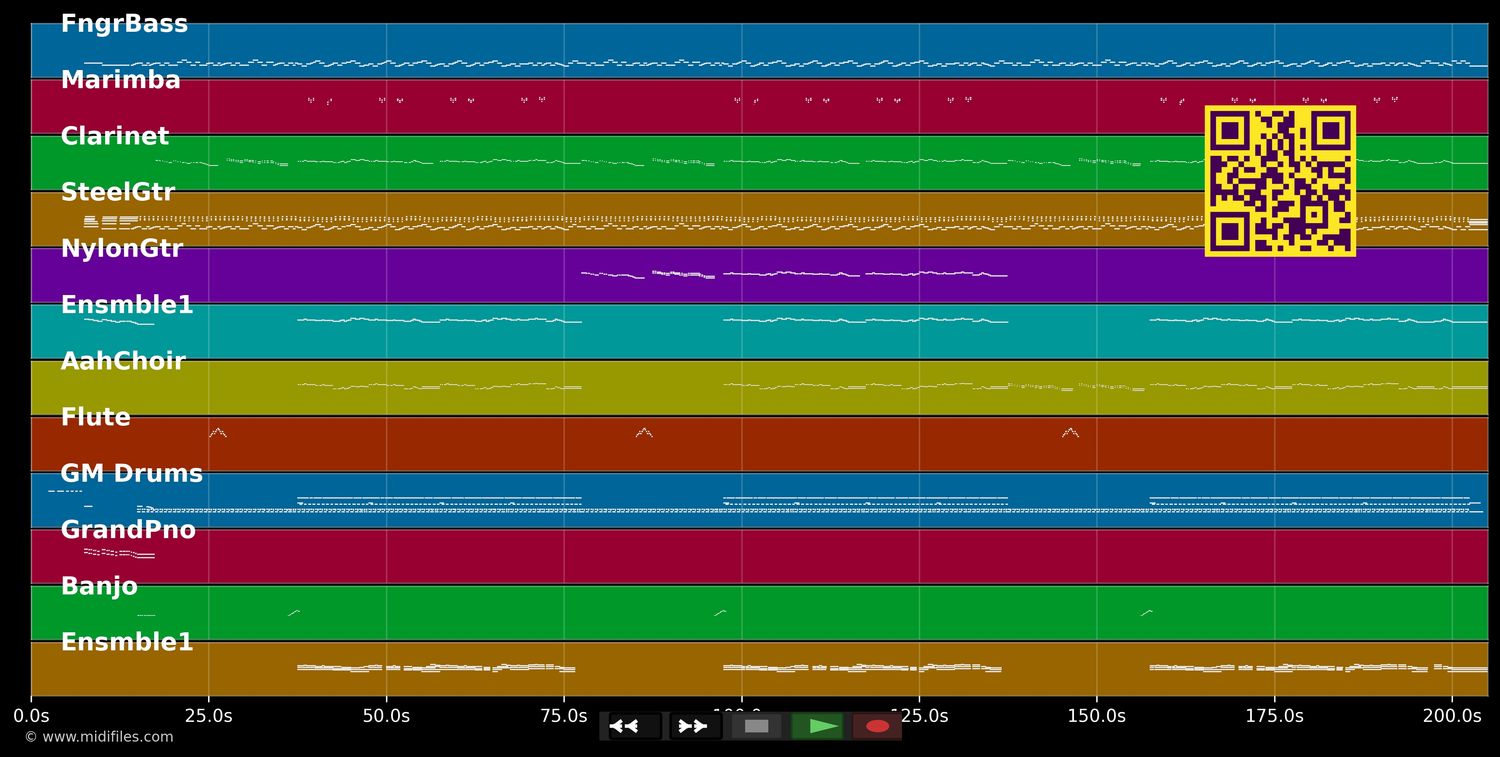Viewport: 1500px width, 757px height.
Task: Select the Flute track
Action: coord(95,416)
